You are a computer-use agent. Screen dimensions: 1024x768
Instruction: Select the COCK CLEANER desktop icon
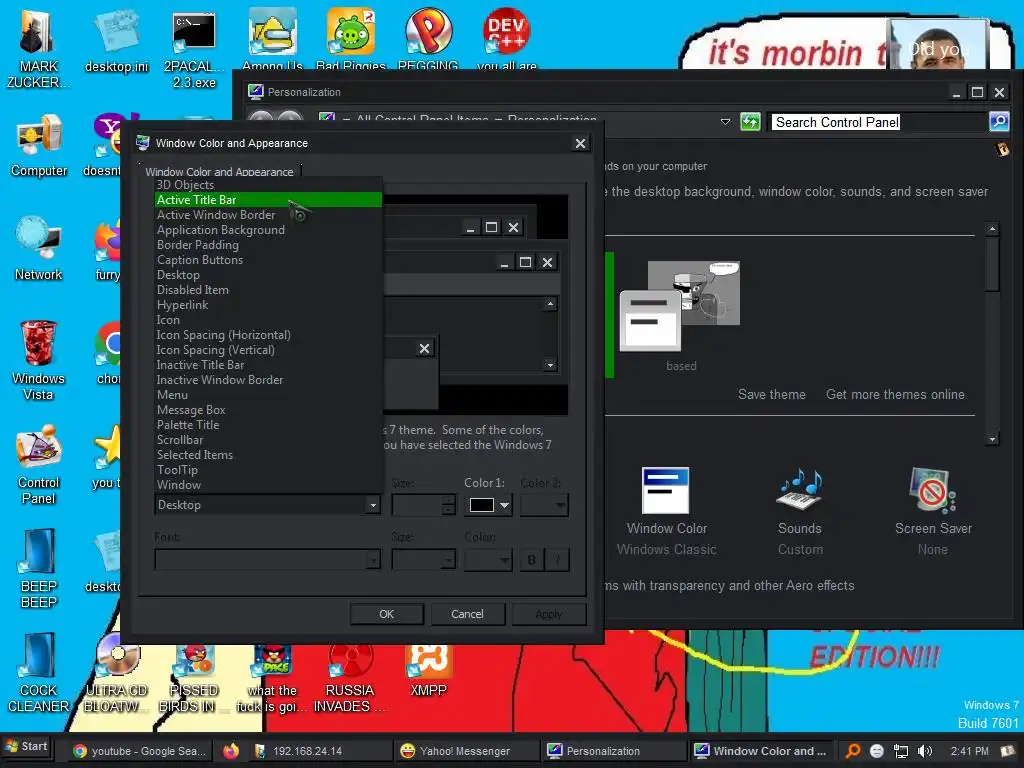pos(39,672)
